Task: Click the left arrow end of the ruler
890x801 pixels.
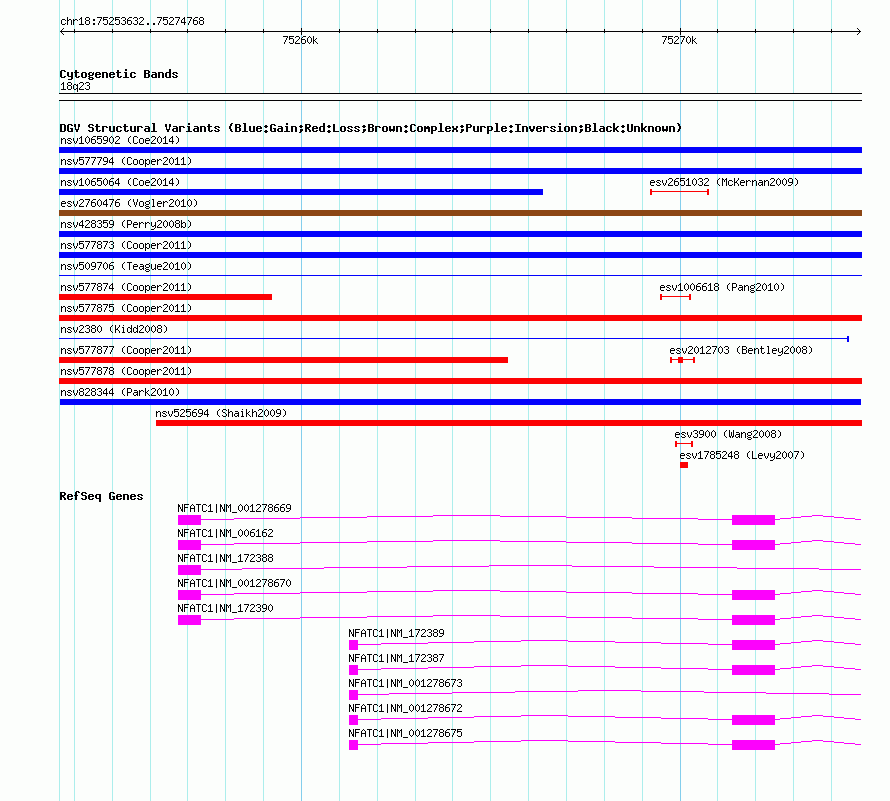Action: click(x=63, y=31)
